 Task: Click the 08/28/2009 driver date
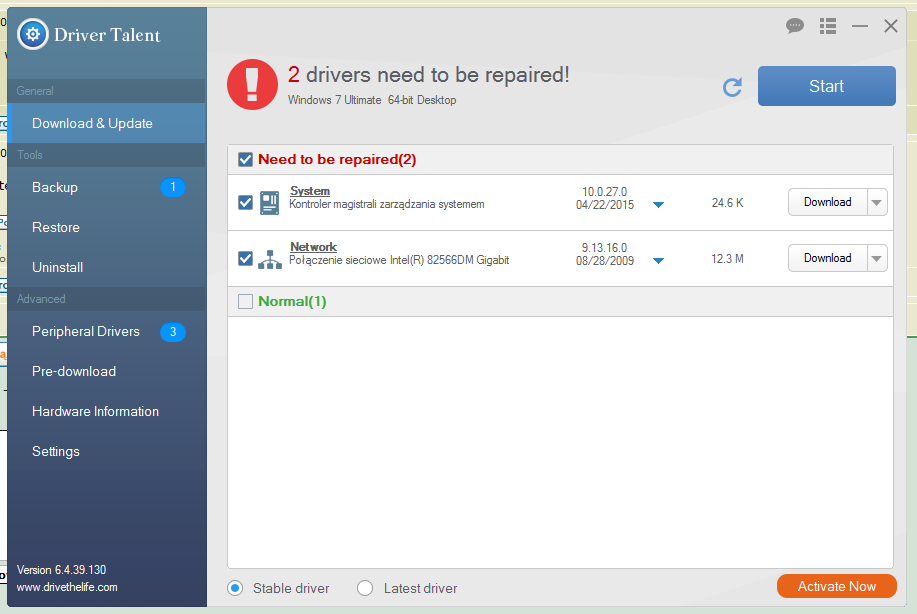coord(605,261)
